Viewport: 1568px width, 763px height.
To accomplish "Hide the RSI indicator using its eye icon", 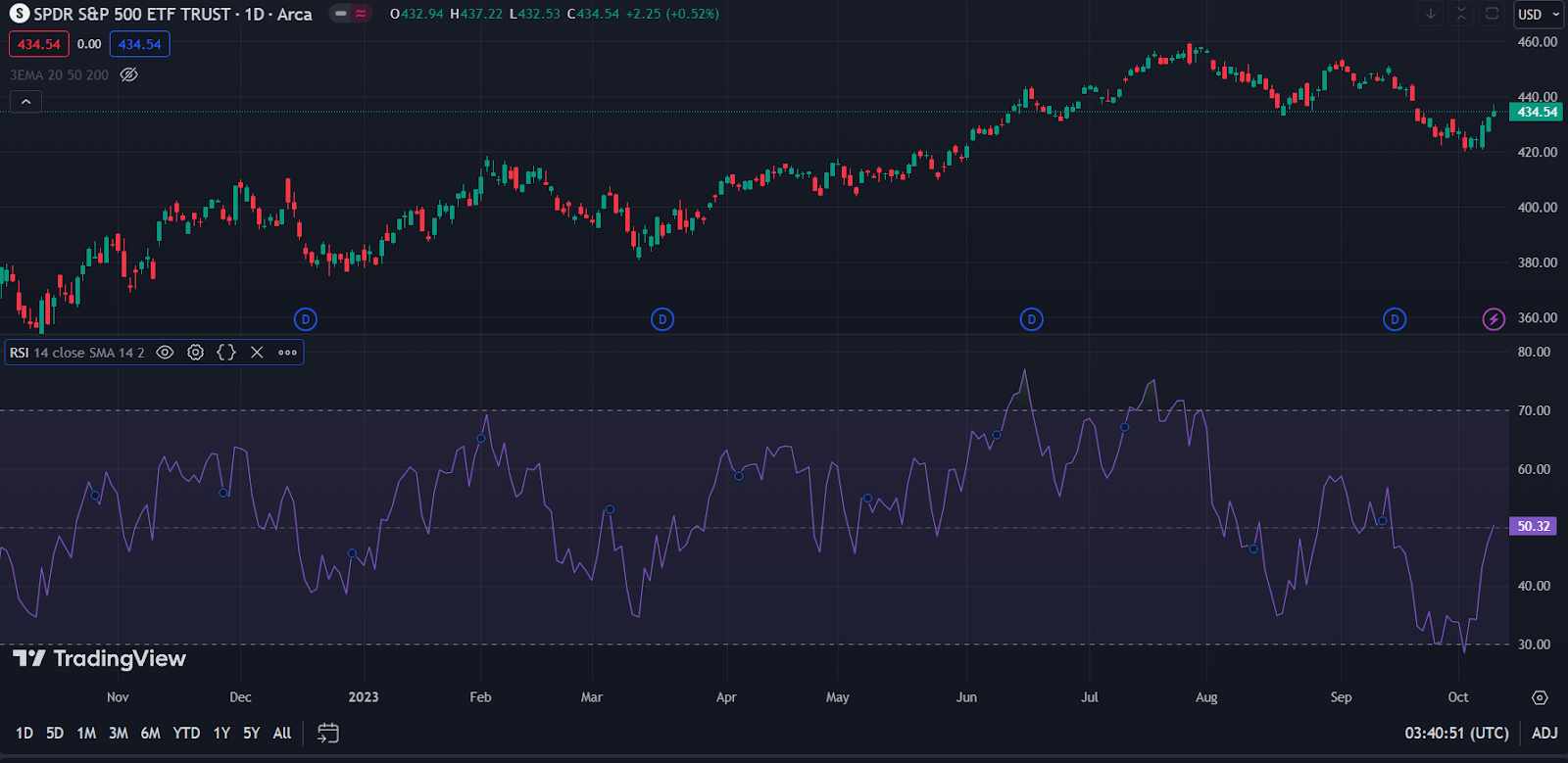I will tap(165, 353).
